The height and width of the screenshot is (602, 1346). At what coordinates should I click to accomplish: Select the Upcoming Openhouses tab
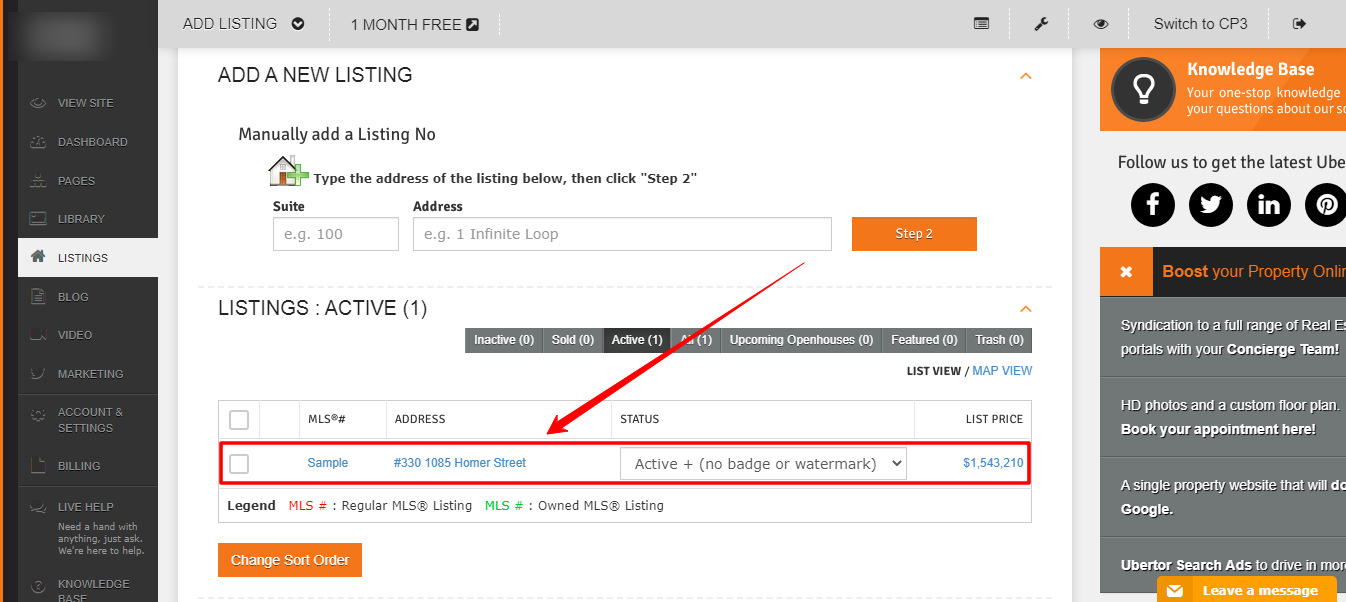(x=800, y=340)
